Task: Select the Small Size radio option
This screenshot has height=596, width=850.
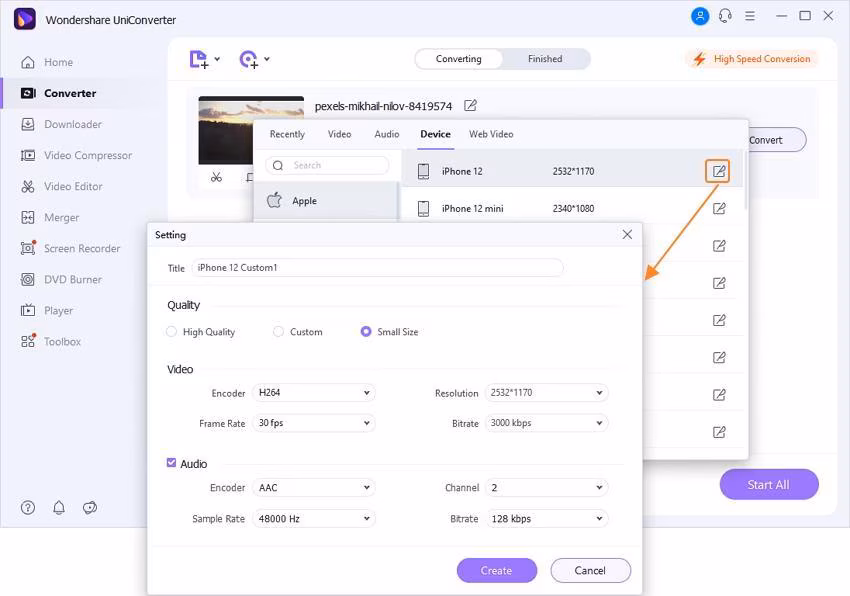Action: tap(366, 331)
